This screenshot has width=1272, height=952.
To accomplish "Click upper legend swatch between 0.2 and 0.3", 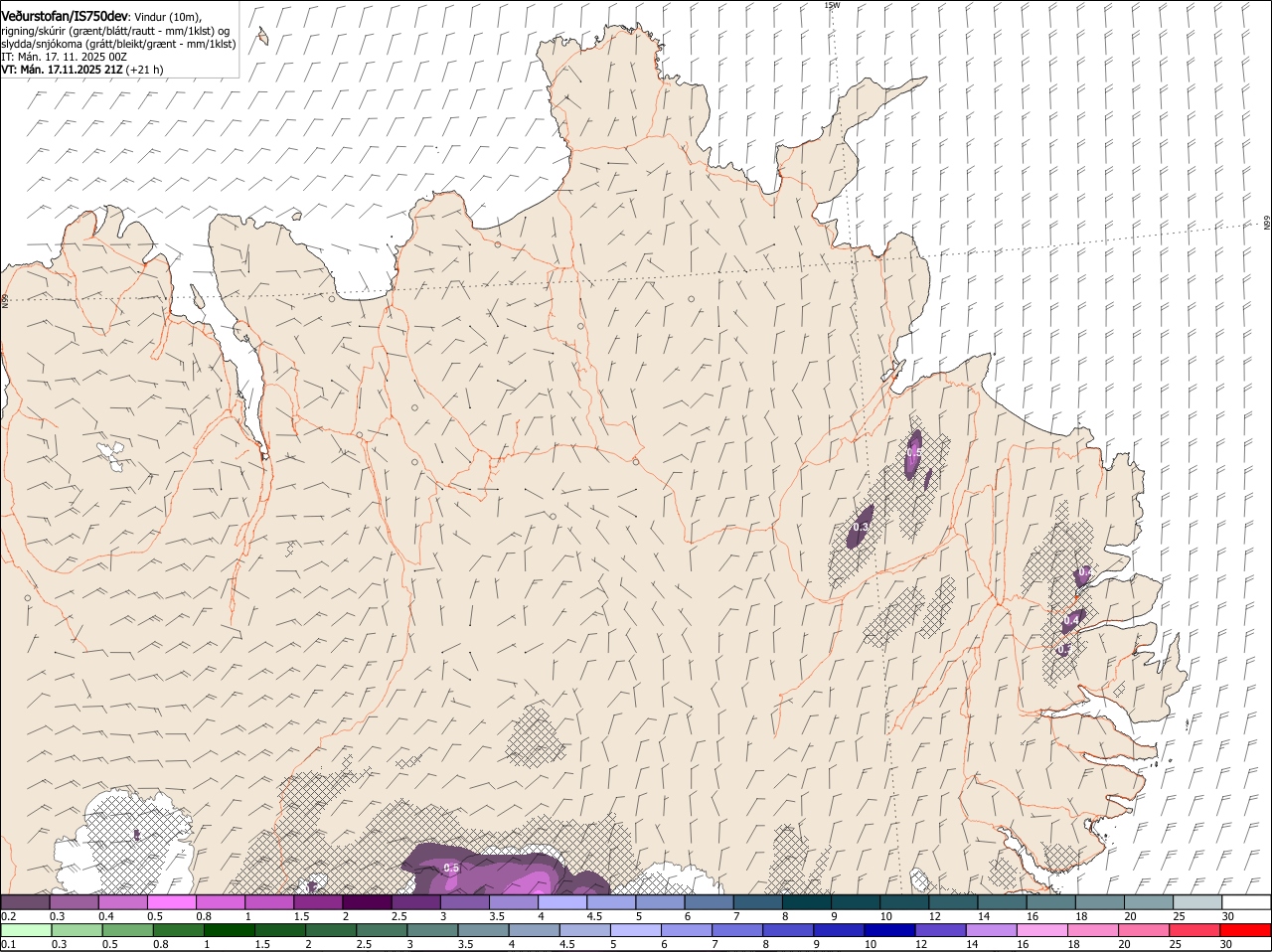I will (25, 902).
